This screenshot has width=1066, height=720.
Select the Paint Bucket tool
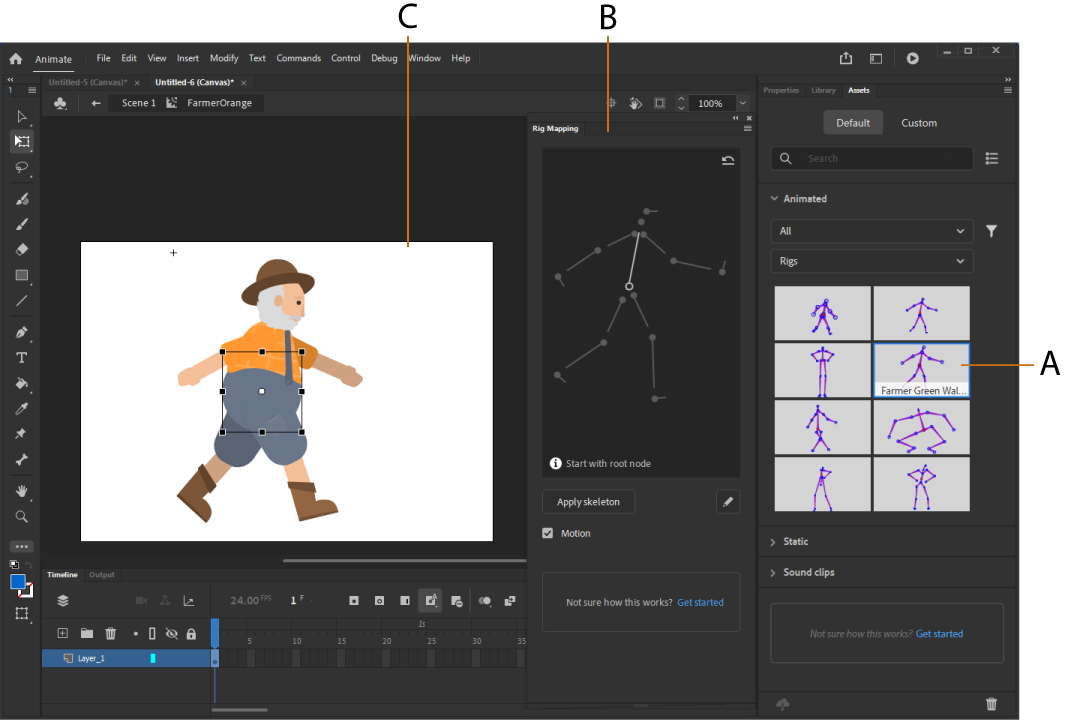pyautogui.click(x=22, y=383)
